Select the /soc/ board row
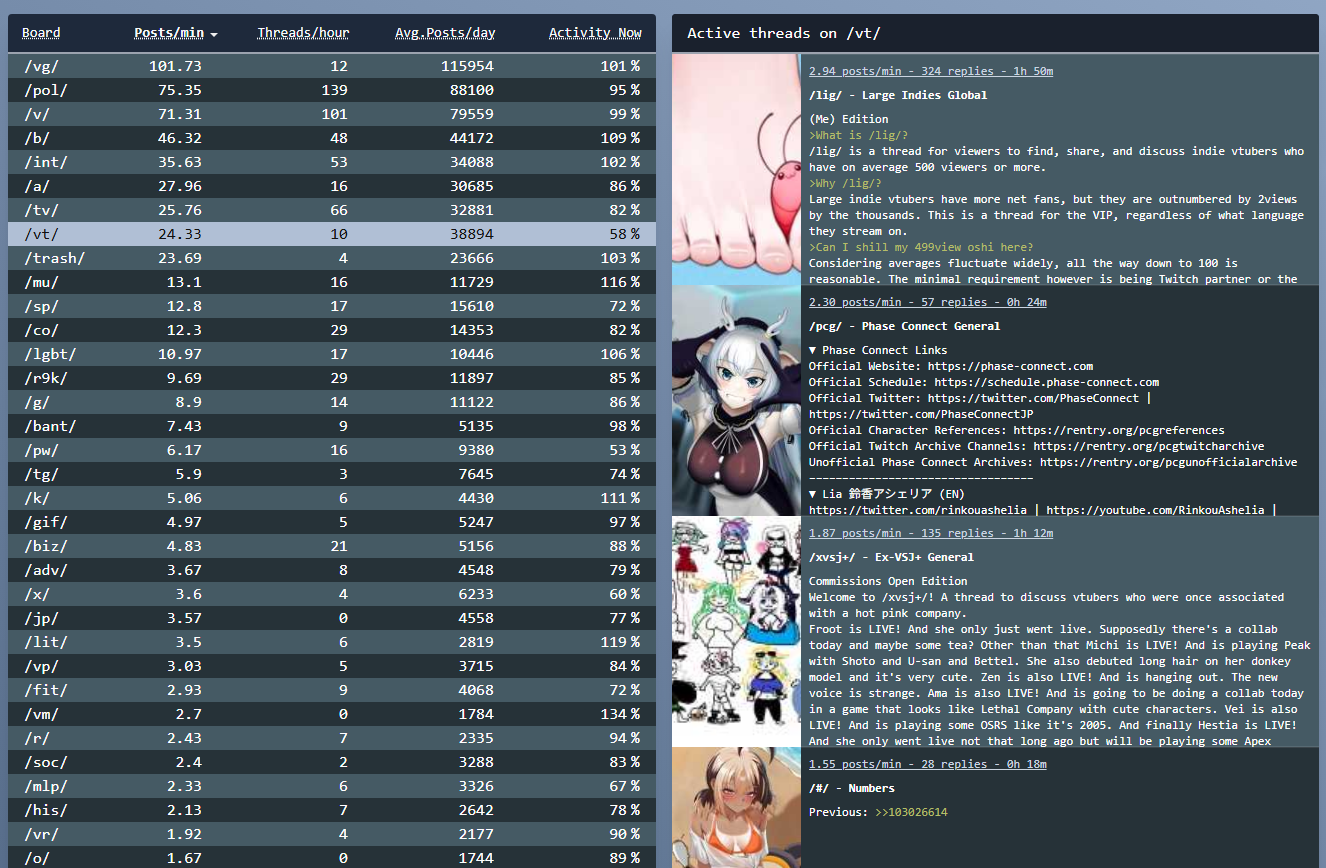 [332, 762]
